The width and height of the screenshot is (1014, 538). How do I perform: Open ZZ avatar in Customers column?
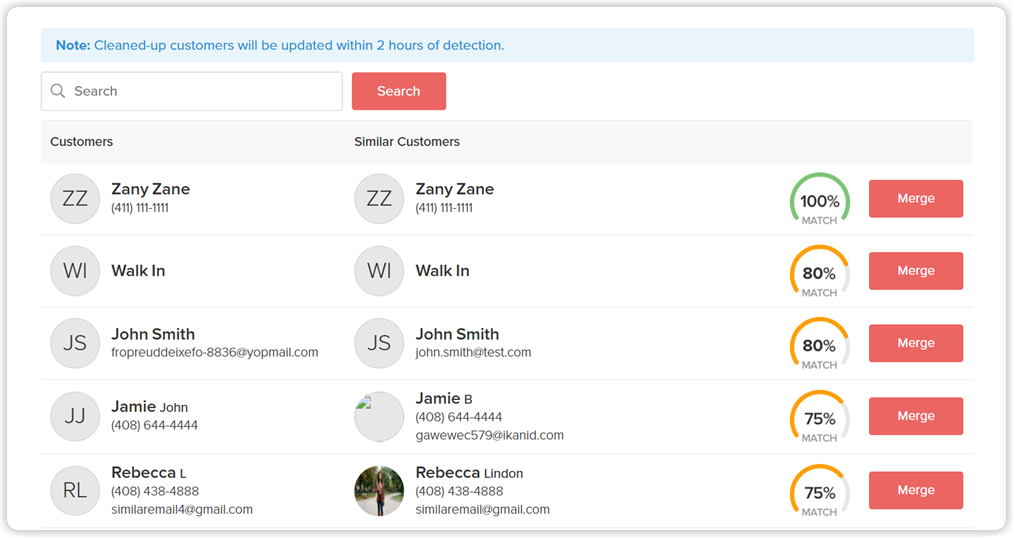pyautogui.click(x=75, y=199)
